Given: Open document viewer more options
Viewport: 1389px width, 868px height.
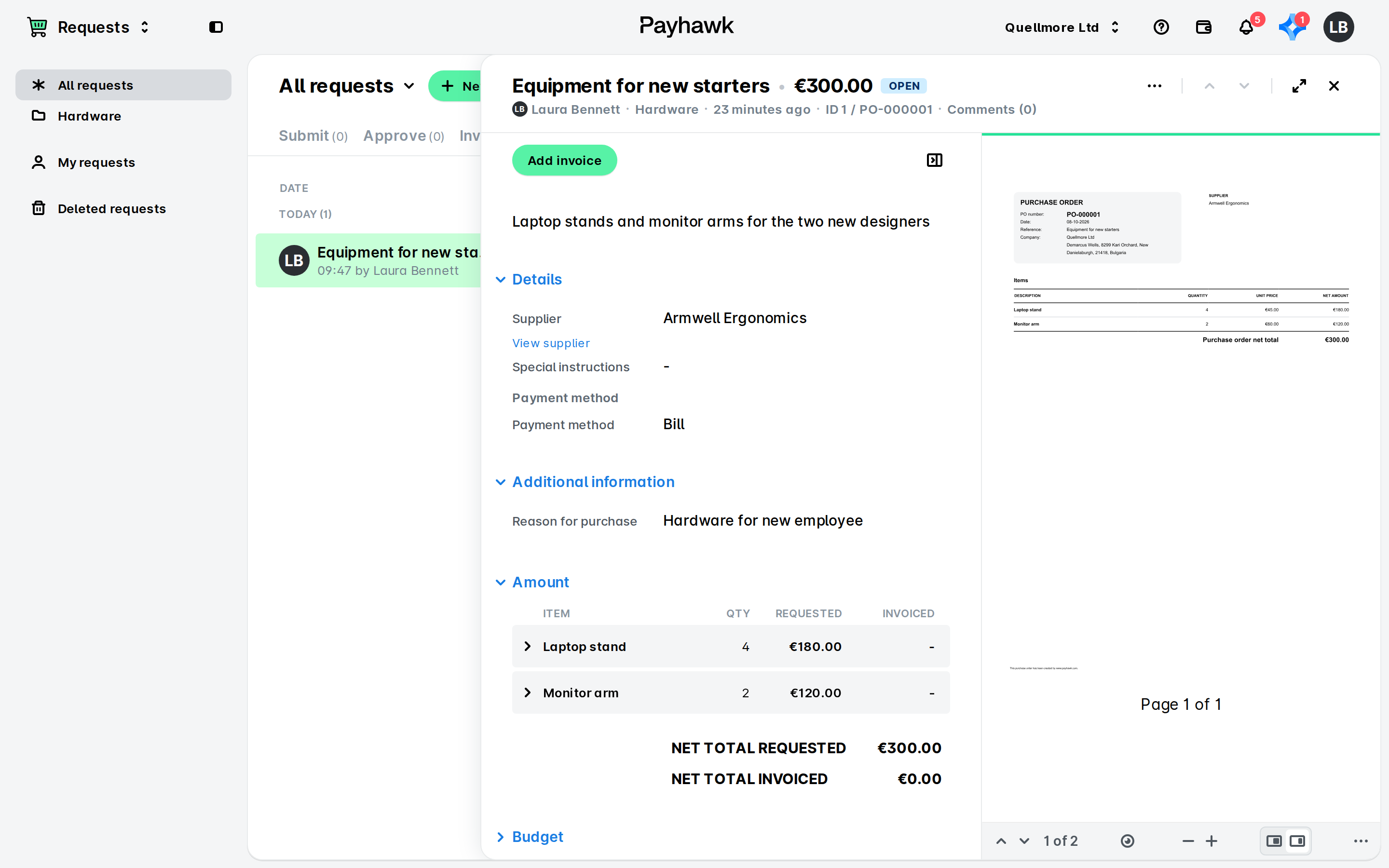Looking at the screenshot, I should click(x=1361, y=841).
